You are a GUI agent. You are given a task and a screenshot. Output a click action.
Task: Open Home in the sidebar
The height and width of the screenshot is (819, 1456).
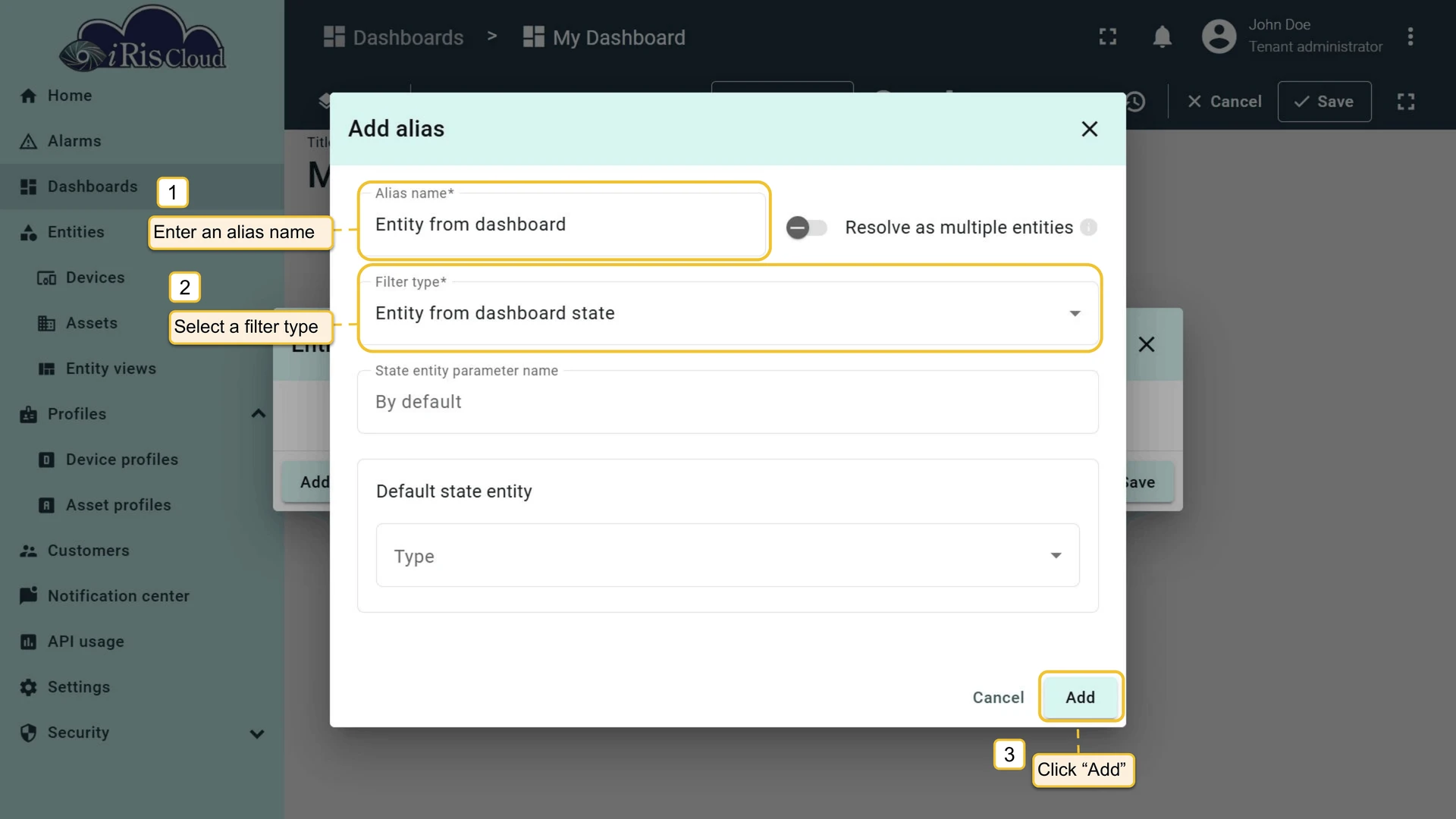point(142,96)
